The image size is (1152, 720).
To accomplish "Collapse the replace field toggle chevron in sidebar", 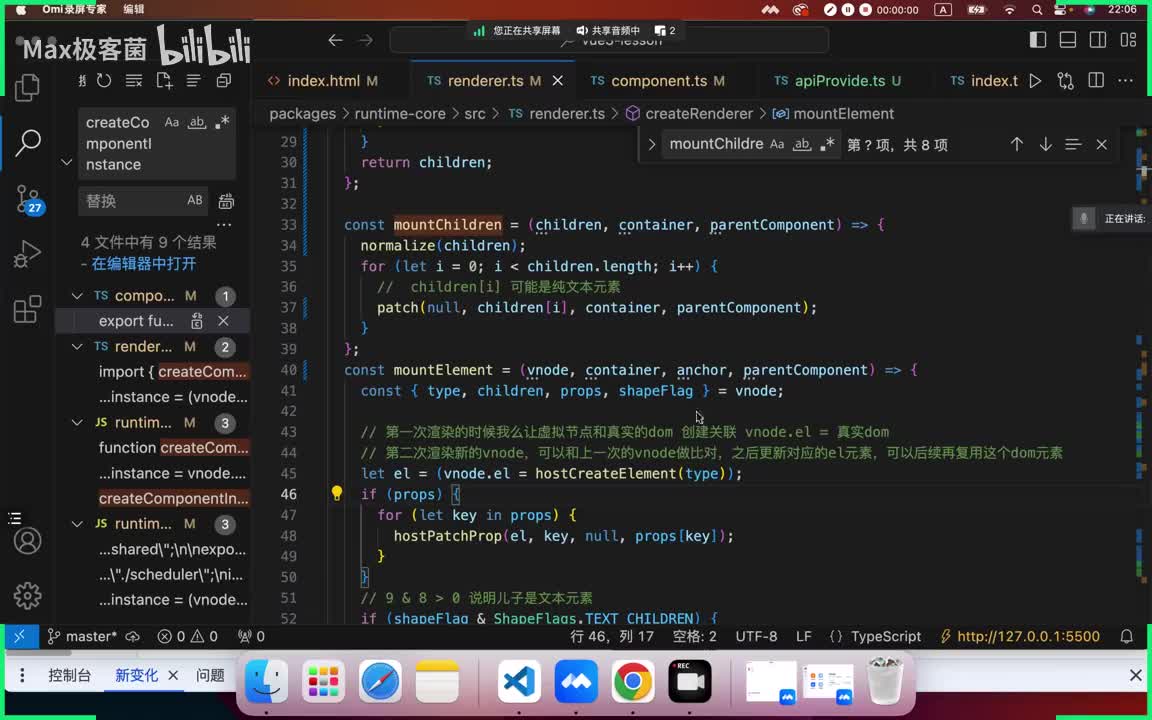I will pos(67,162).
